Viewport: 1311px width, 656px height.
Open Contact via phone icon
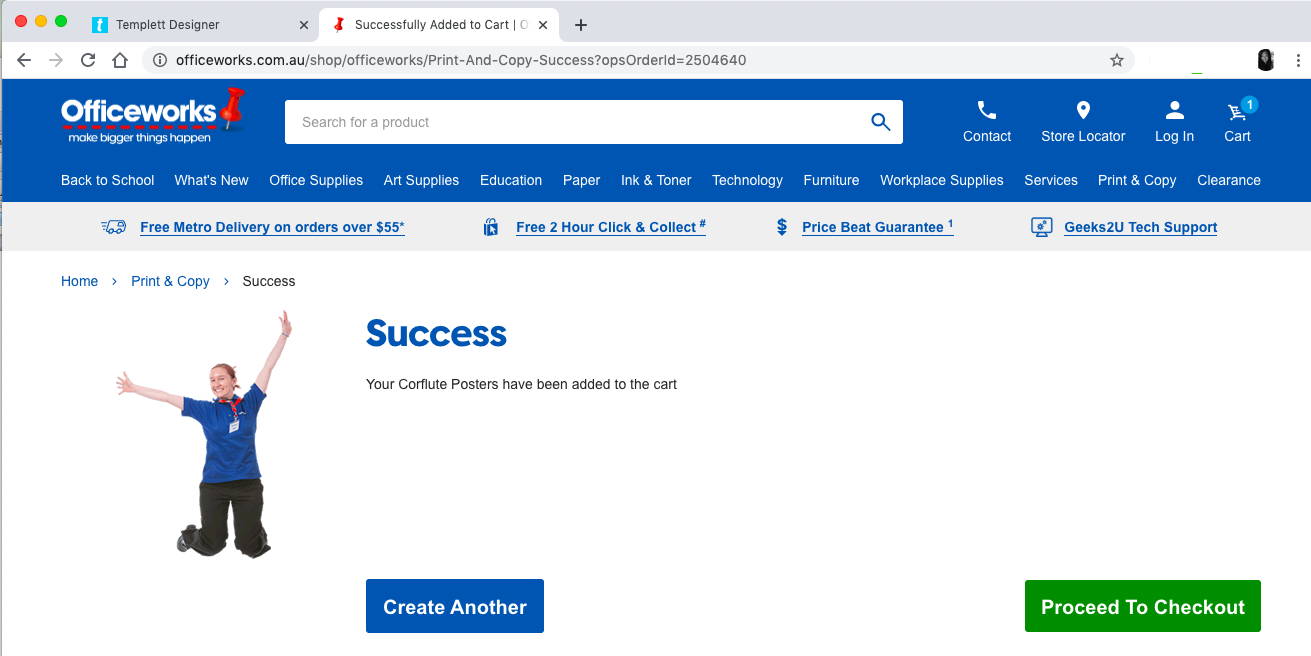click(987, 110)
